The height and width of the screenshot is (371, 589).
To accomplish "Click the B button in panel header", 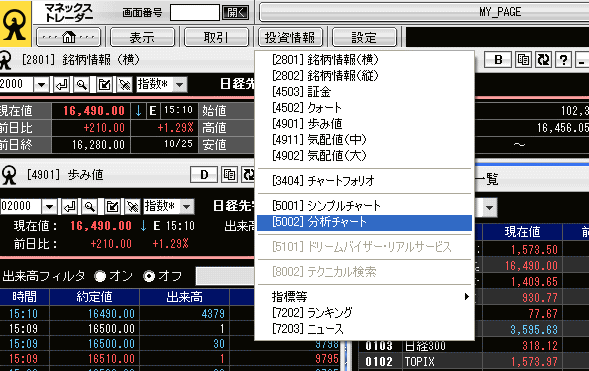I will [x=498, y=60].
